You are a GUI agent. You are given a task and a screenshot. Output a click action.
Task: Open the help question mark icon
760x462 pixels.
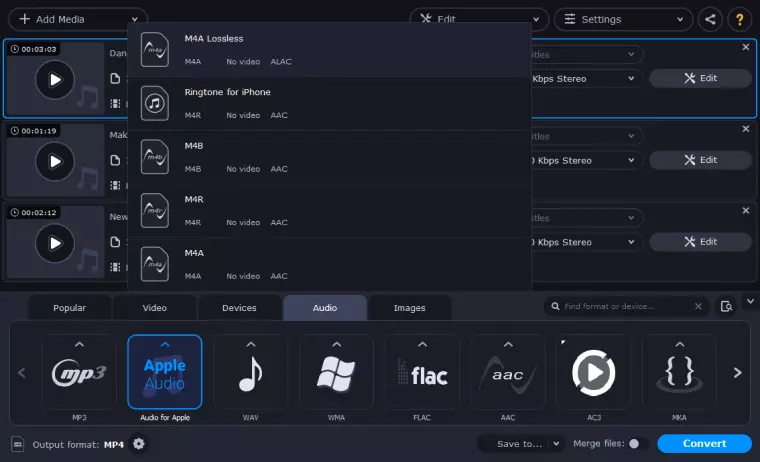click(x=740, y=19)
